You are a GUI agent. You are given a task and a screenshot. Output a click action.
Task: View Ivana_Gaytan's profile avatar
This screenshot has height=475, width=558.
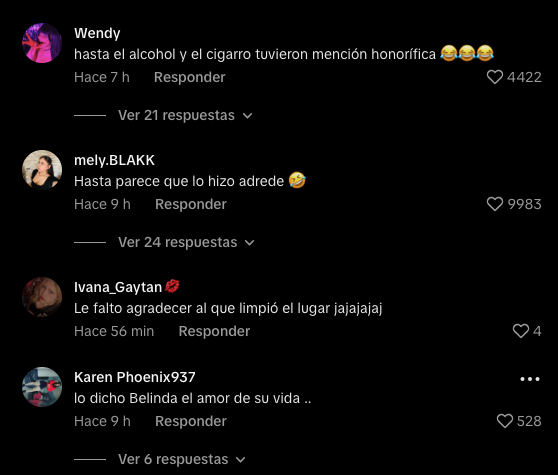42,297
